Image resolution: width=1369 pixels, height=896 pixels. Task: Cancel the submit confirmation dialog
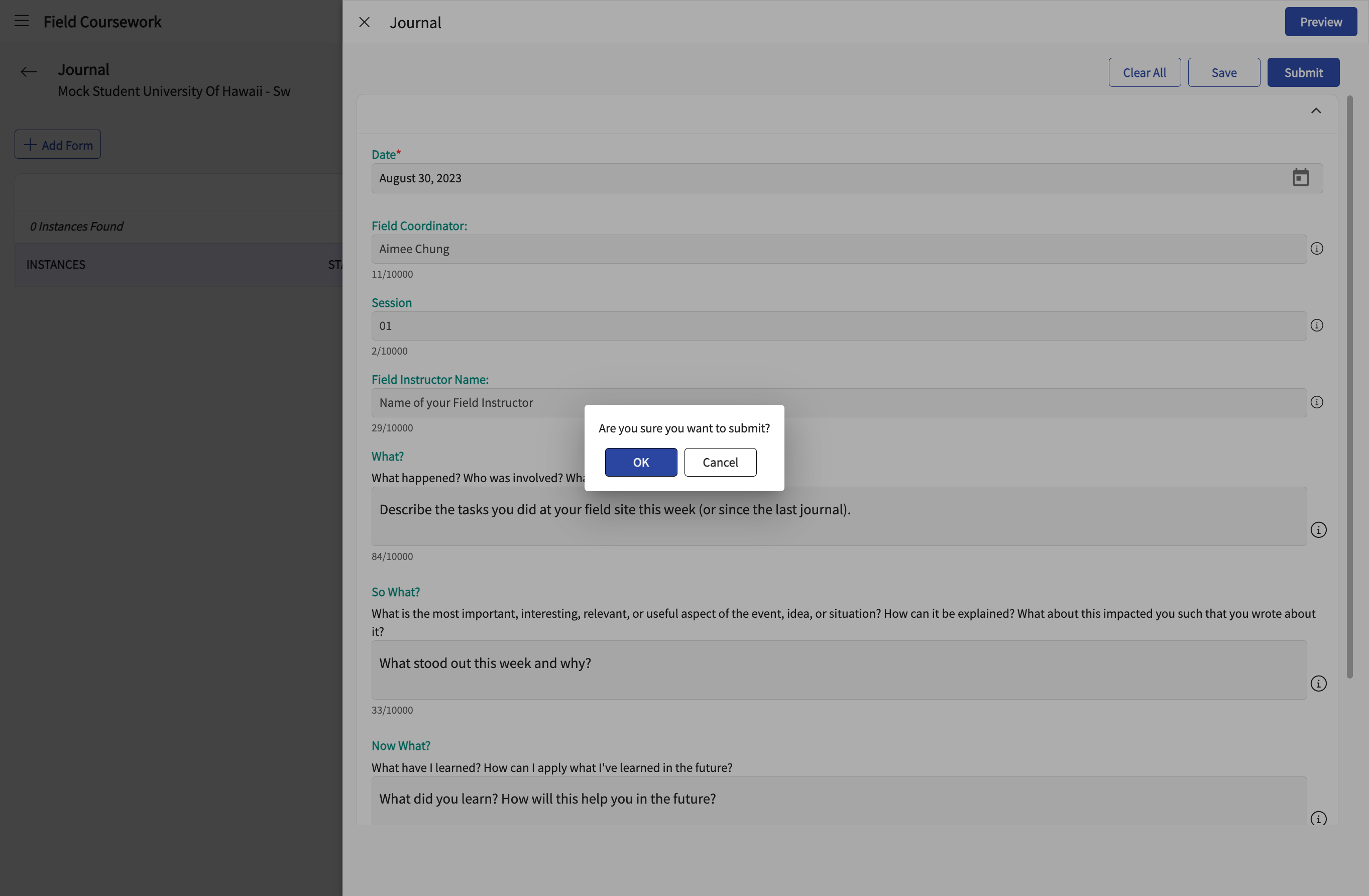pos(720,463)
